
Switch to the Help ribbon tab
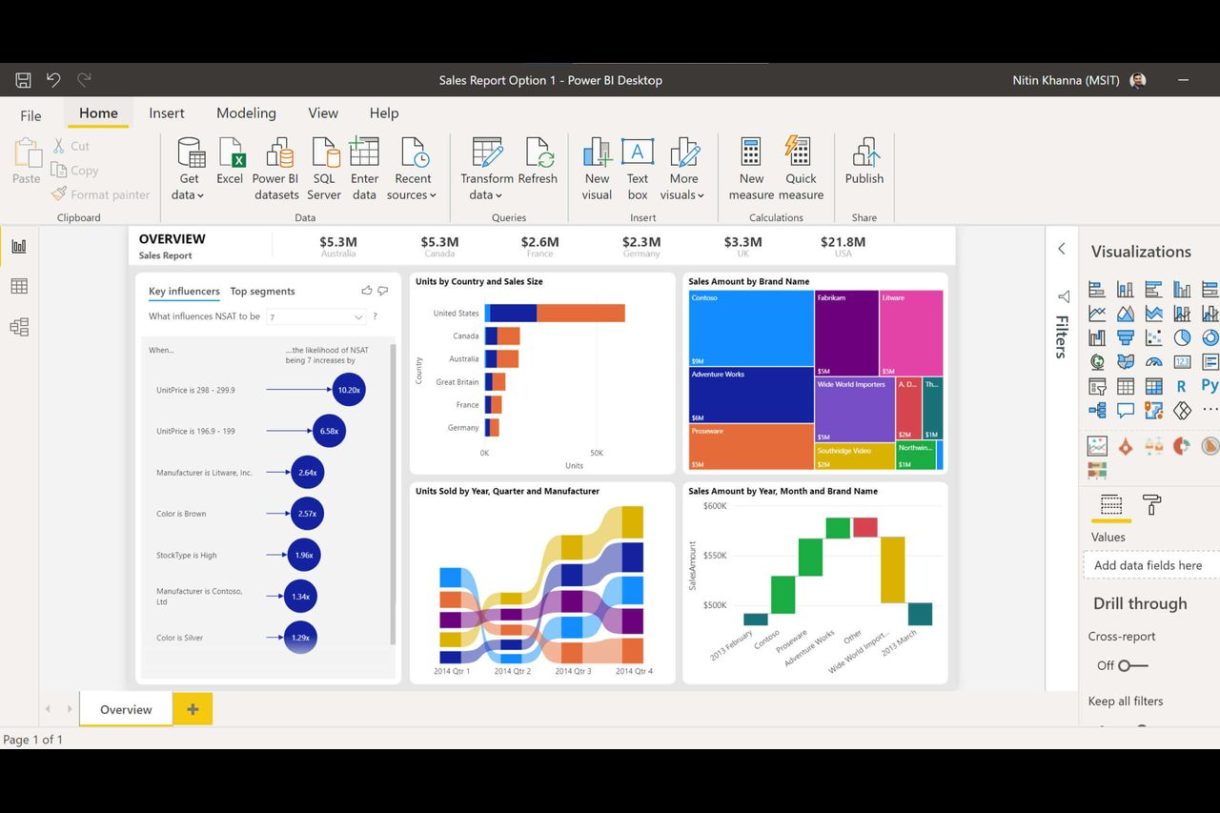tap(384, 113)
